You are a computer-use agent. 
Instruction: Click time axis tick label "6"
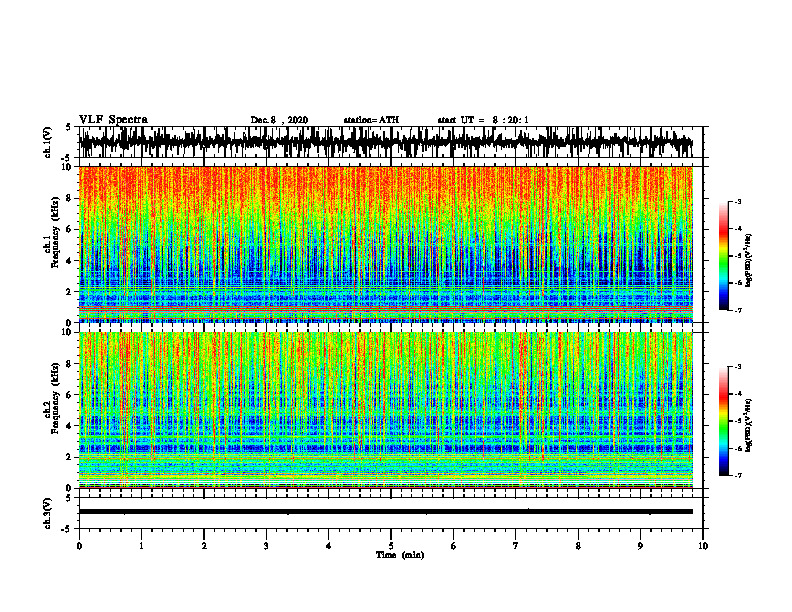pos(454,546)
